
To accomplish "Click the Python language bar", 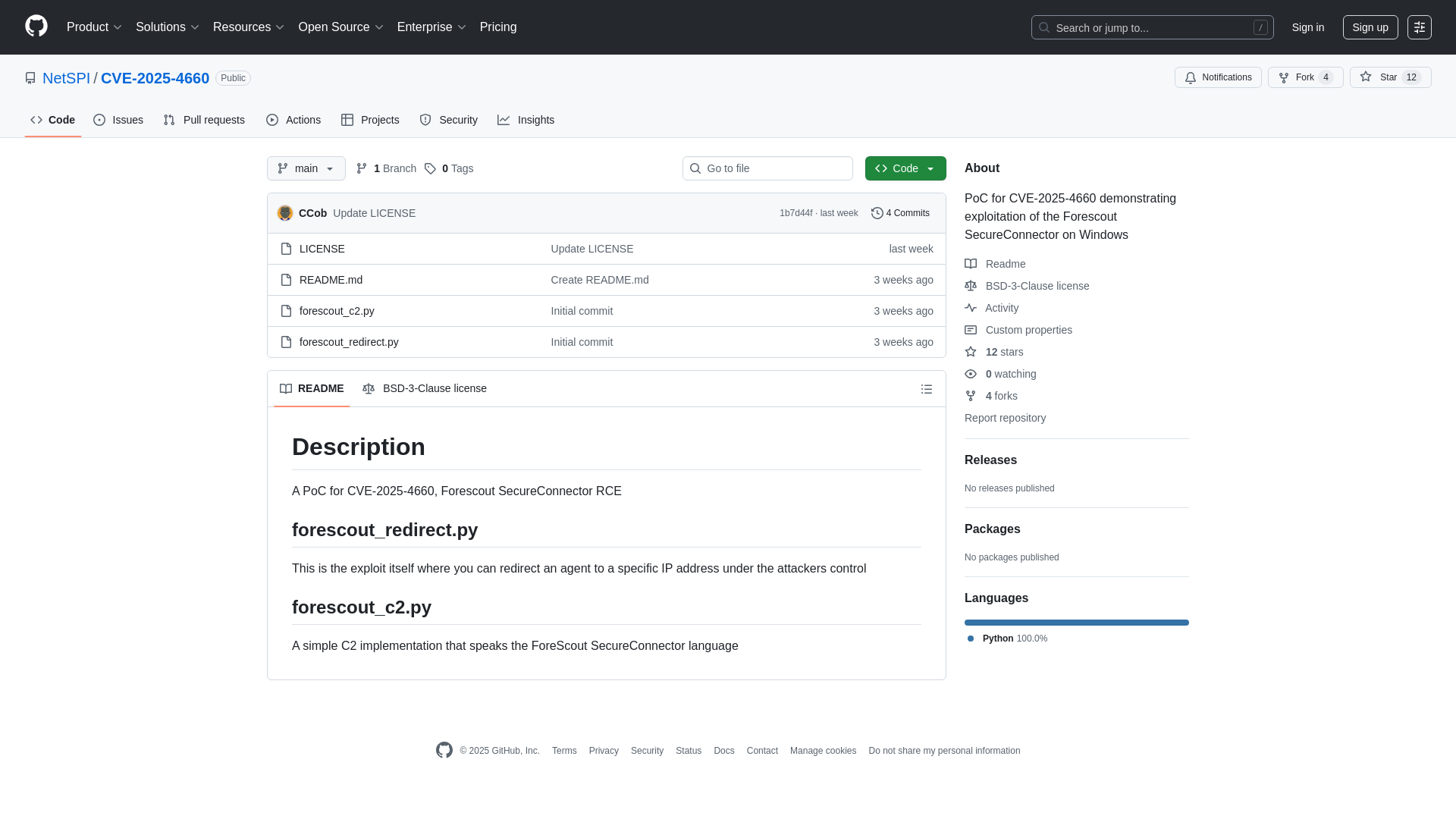I will tap(1077, 623).
